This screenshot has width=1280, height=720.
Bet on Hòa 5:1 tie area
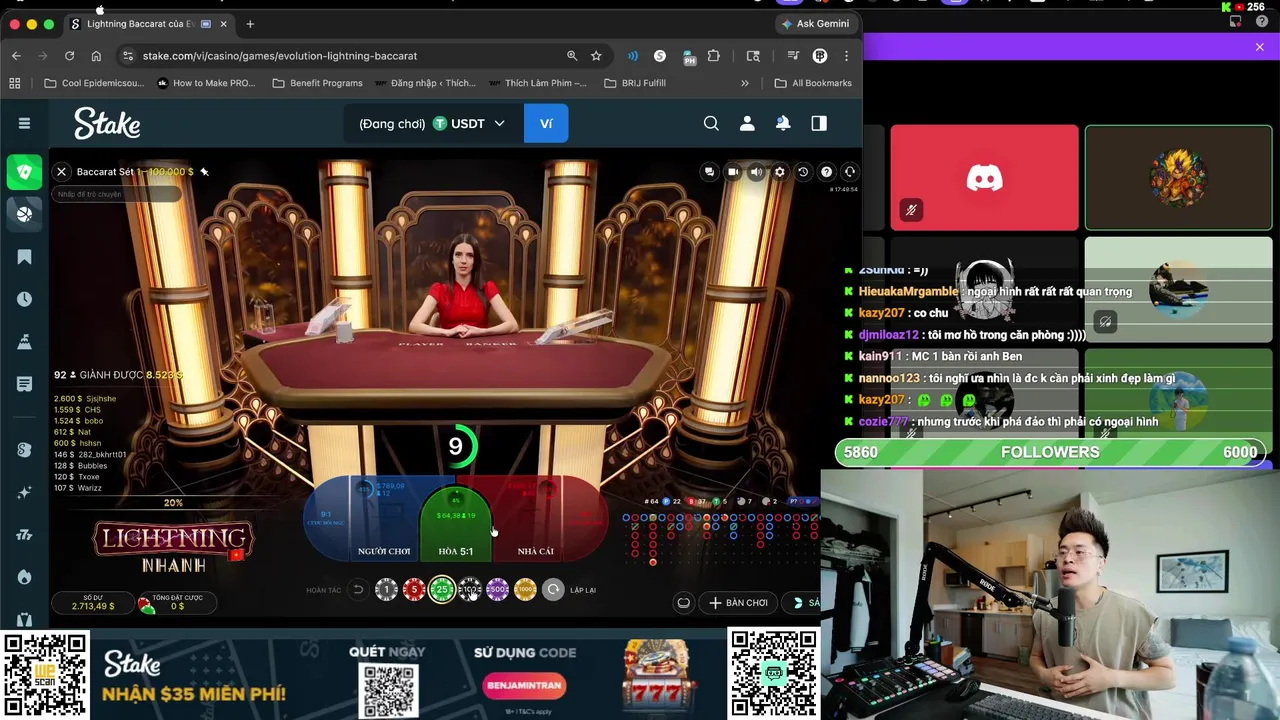point(456,525)
